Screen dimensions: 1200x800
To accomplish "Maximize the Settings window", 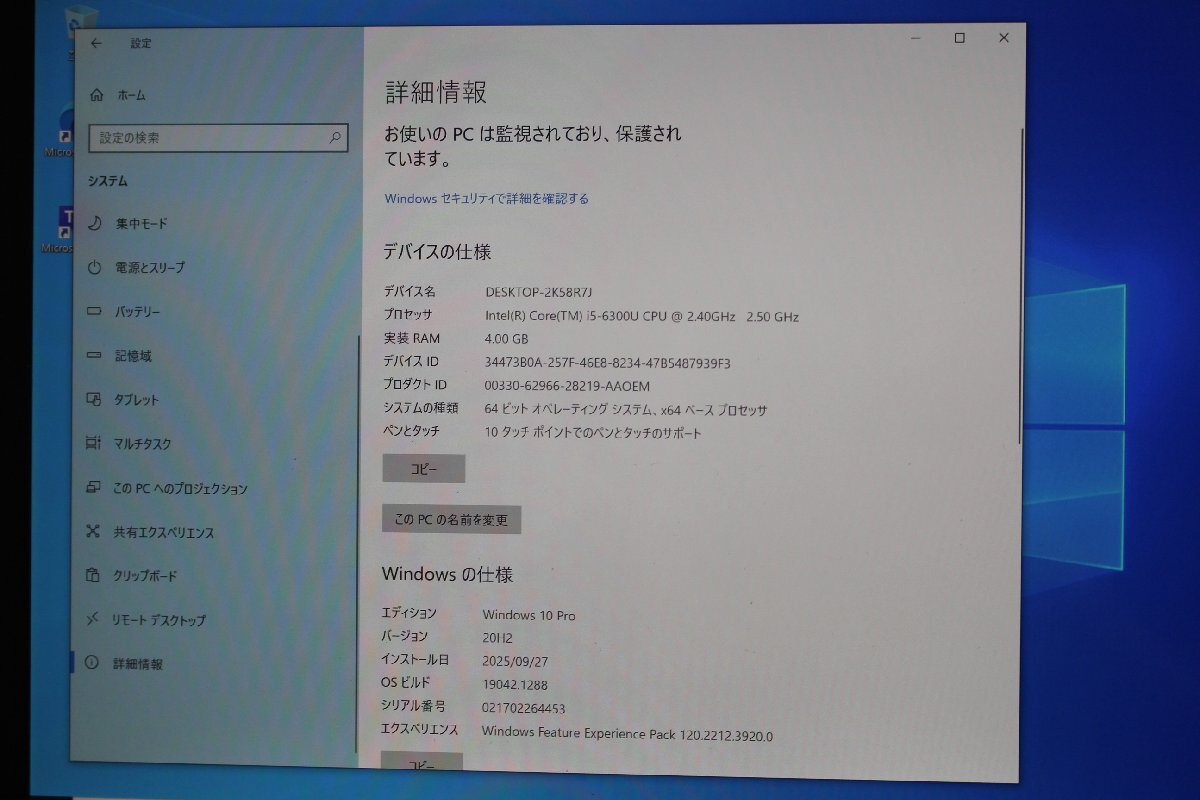I will [959, 38].
